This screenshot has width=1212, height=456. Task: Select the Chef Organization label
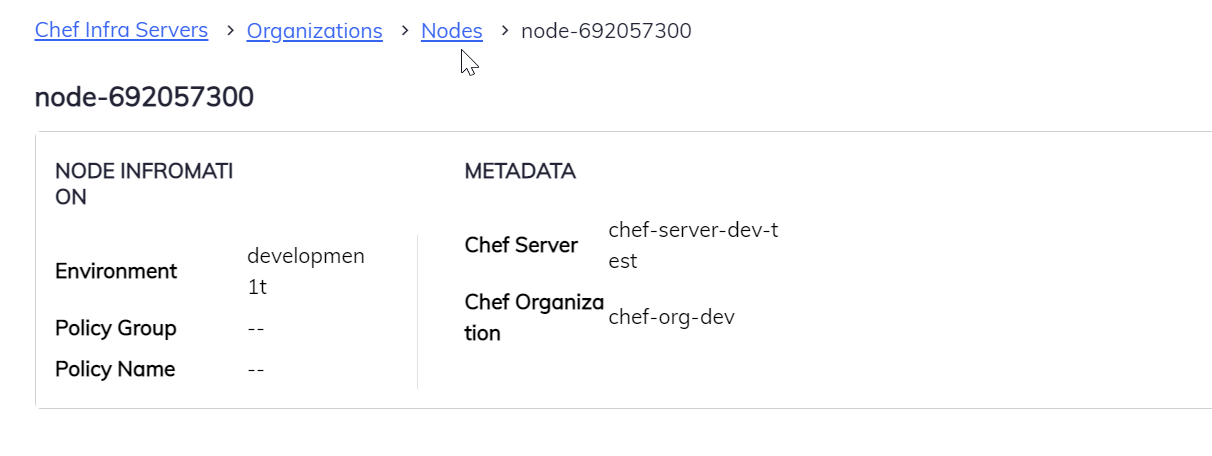pos(534,317)
